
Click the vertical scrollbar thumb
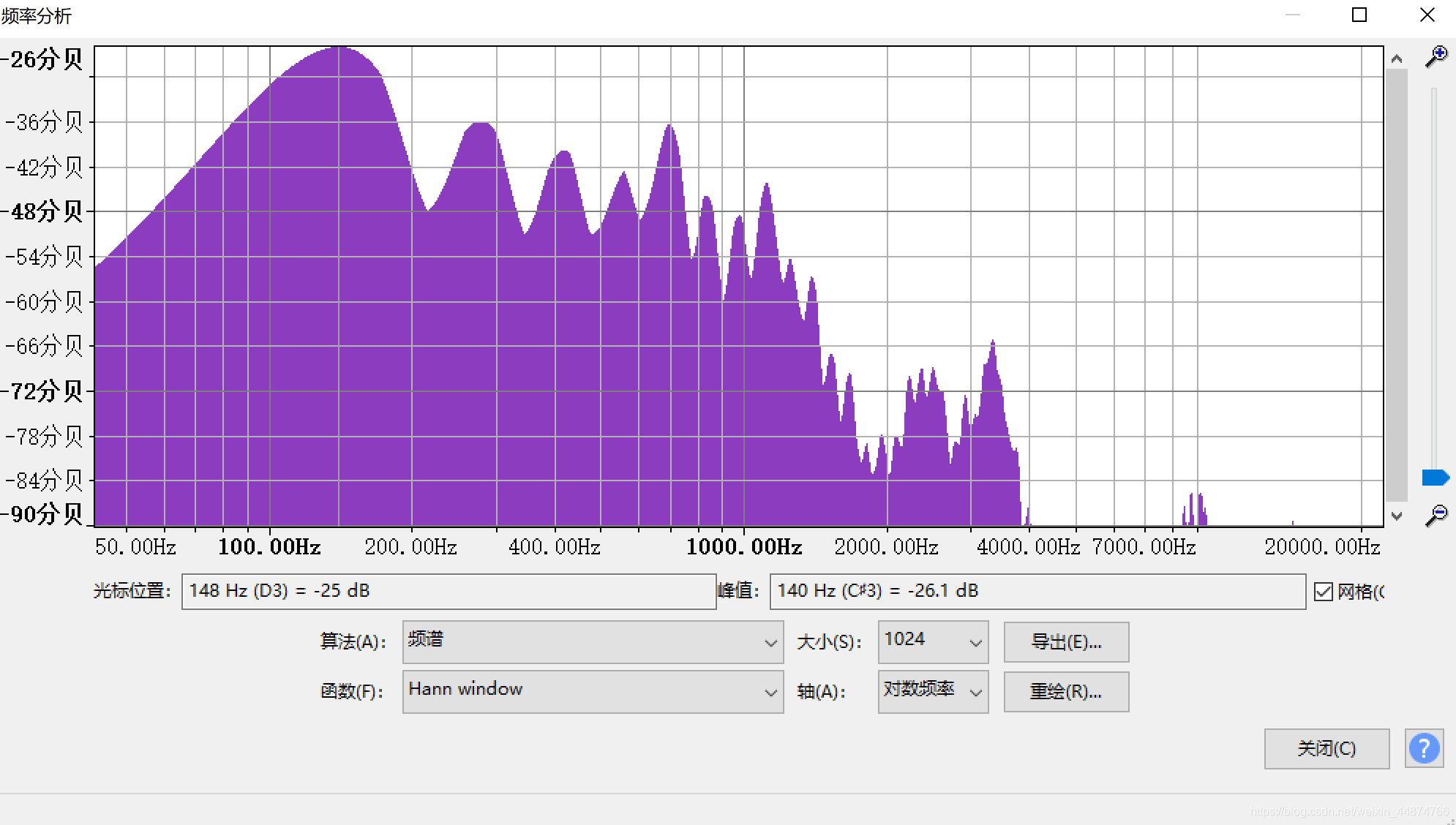[1397, 285]
